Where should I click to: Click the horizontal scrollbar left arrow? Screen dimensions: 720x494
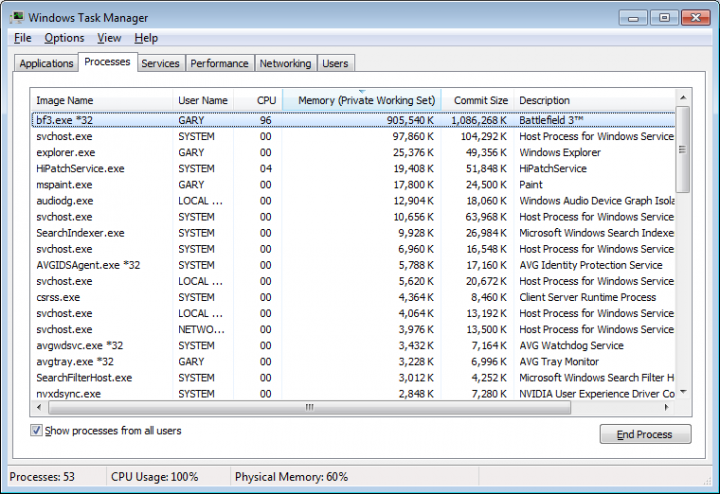(x=39, y=407)
